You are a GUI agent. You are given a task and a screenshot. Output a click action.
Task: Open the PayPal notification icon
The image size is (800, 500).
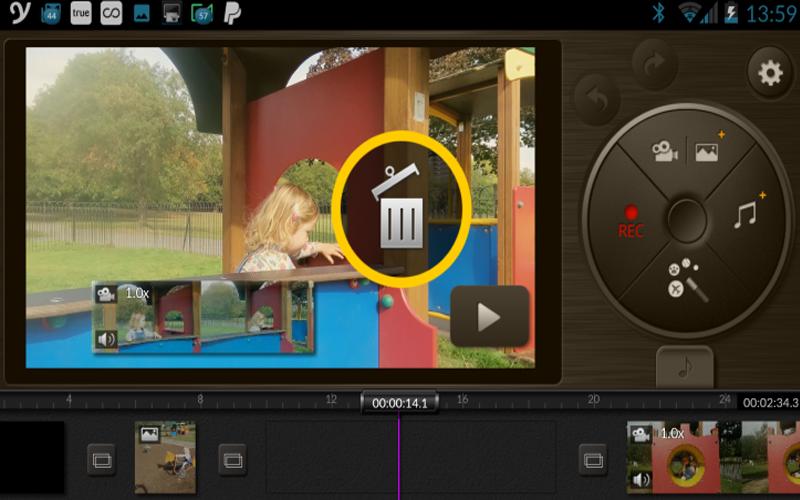(232, 13)
